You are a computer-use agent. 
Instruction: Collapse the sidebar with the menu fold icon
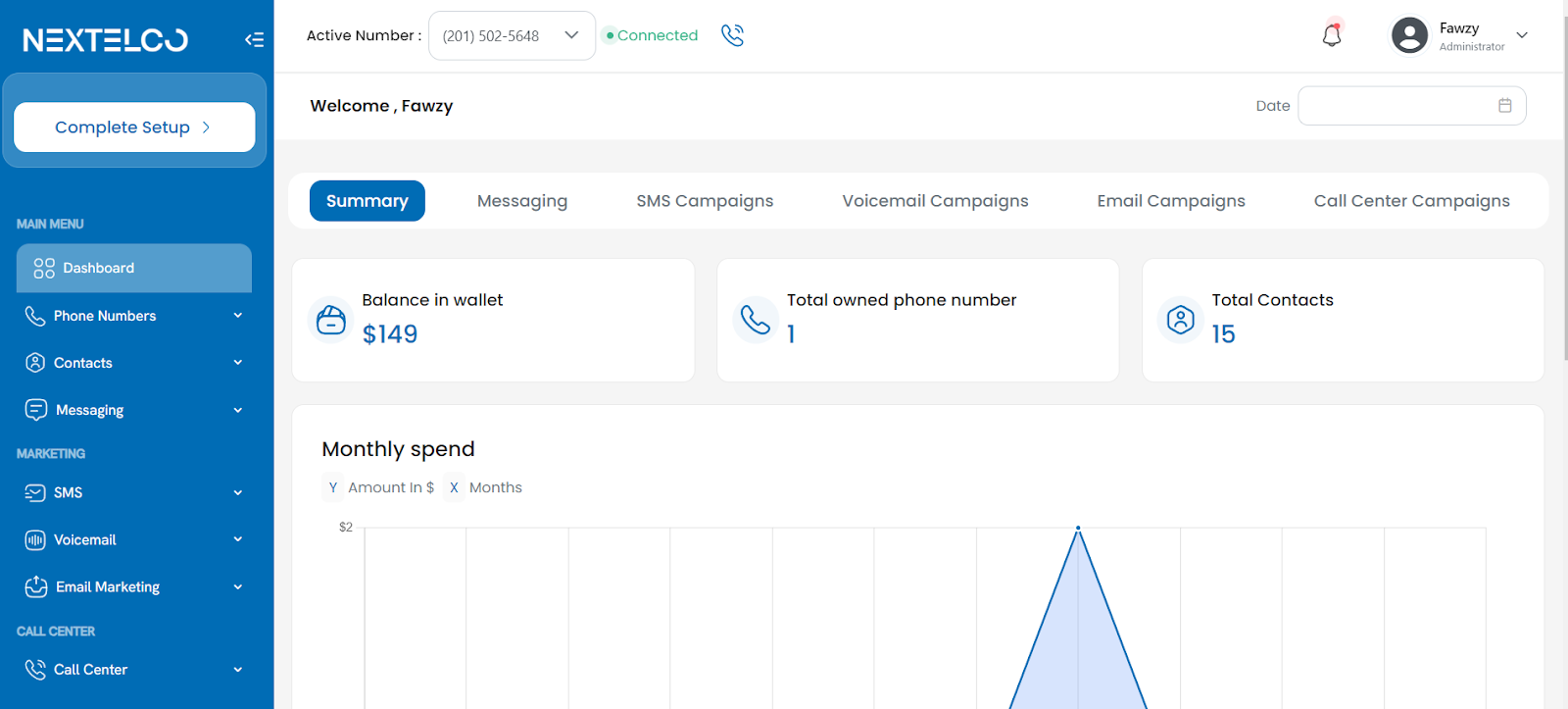tap(254, 39)
